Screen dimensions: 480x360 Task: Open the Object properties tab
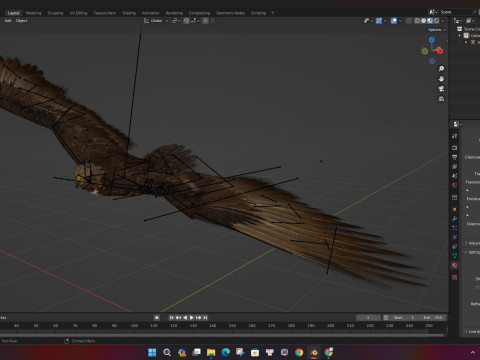[455, 209]
